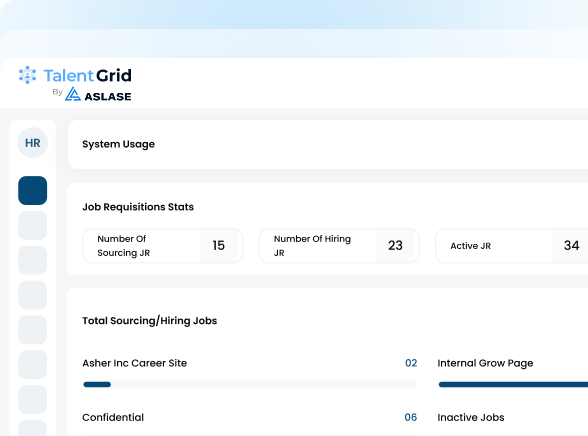Select the Active JR card
The width and height of the screenshot is (588, 436).
tap(512, 246)
